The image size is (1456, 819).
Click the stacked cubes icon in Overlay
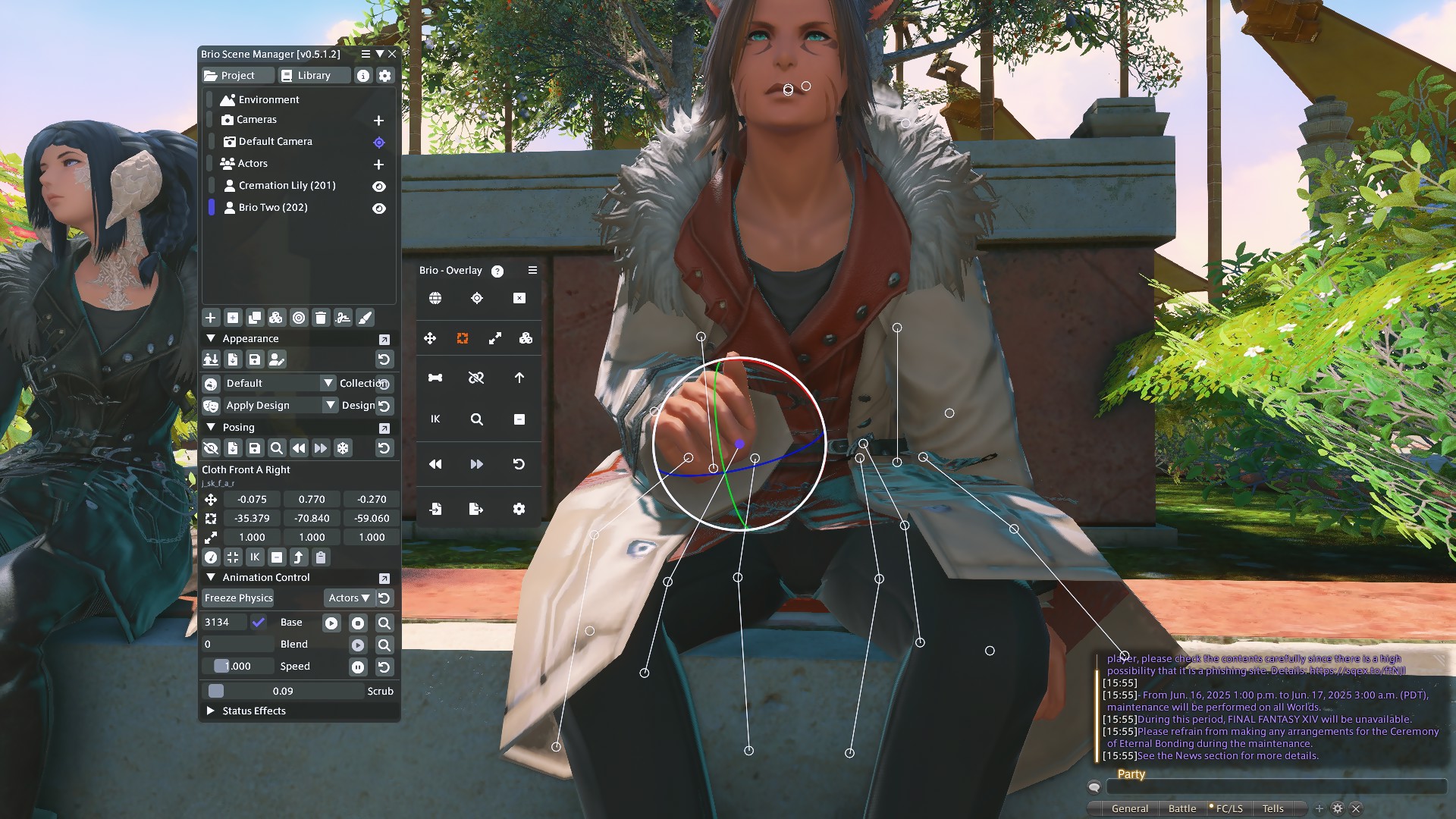pyautogui.click(x=526, y=338)
